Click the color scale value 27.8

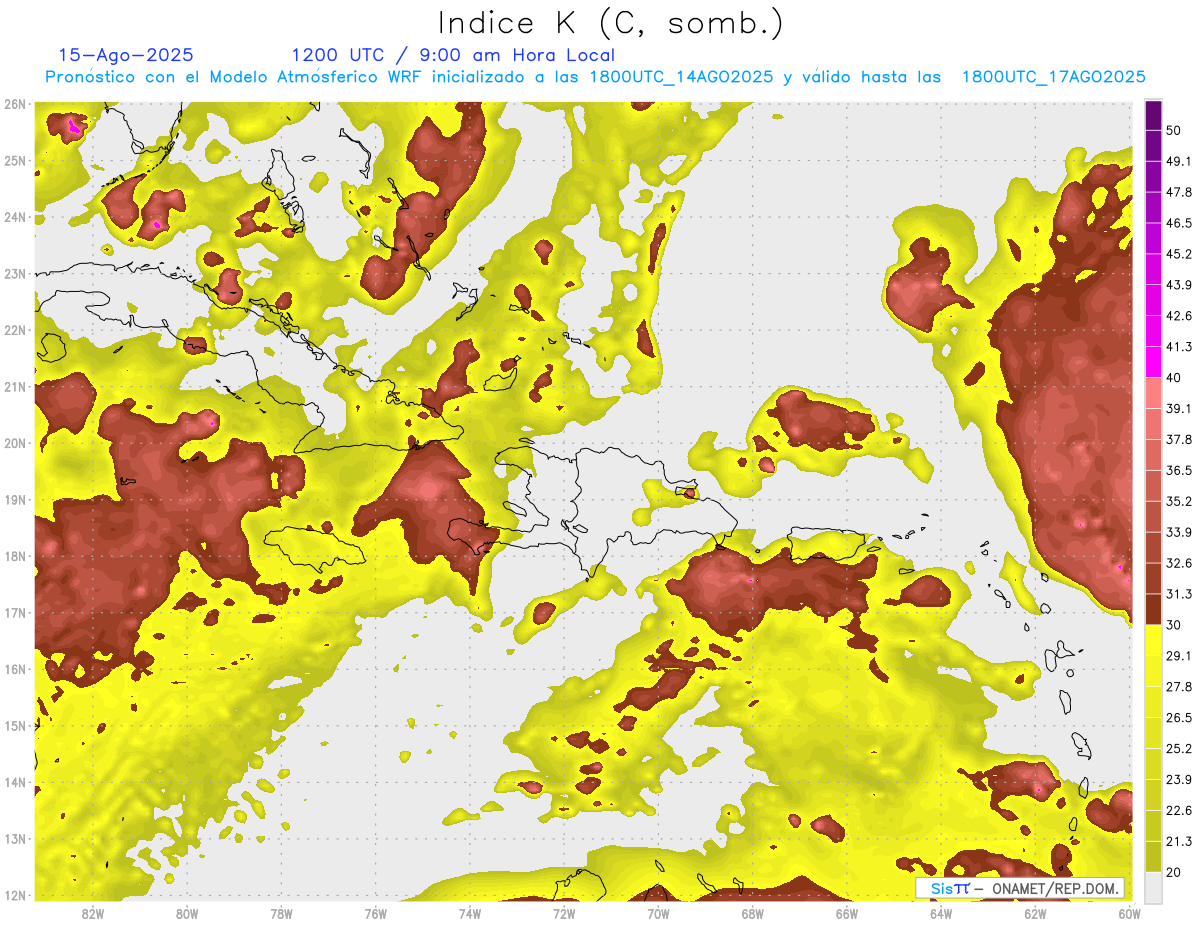point(1178,686)
